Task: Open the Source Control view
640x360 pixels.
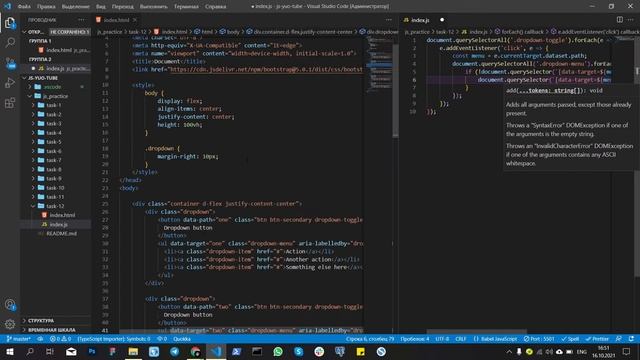Action: [10, 63]
